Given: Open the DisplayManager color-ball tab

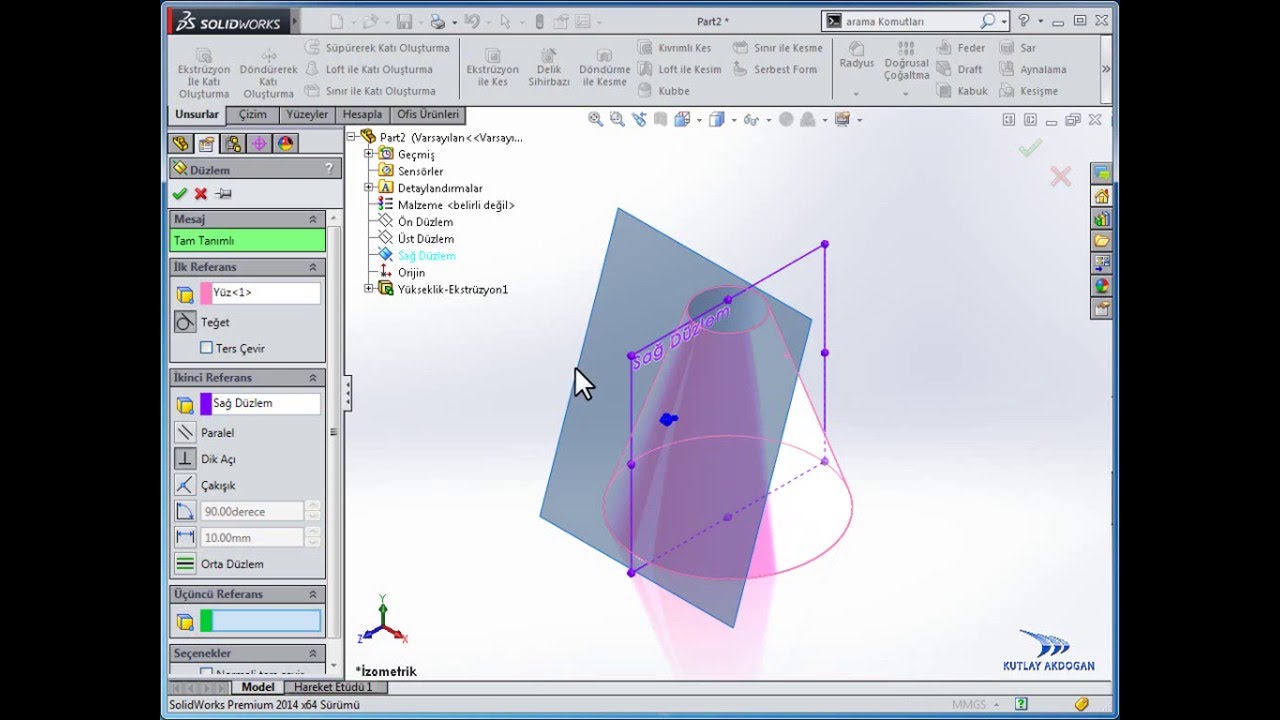Looking at the screenshot, I should 285,144.
